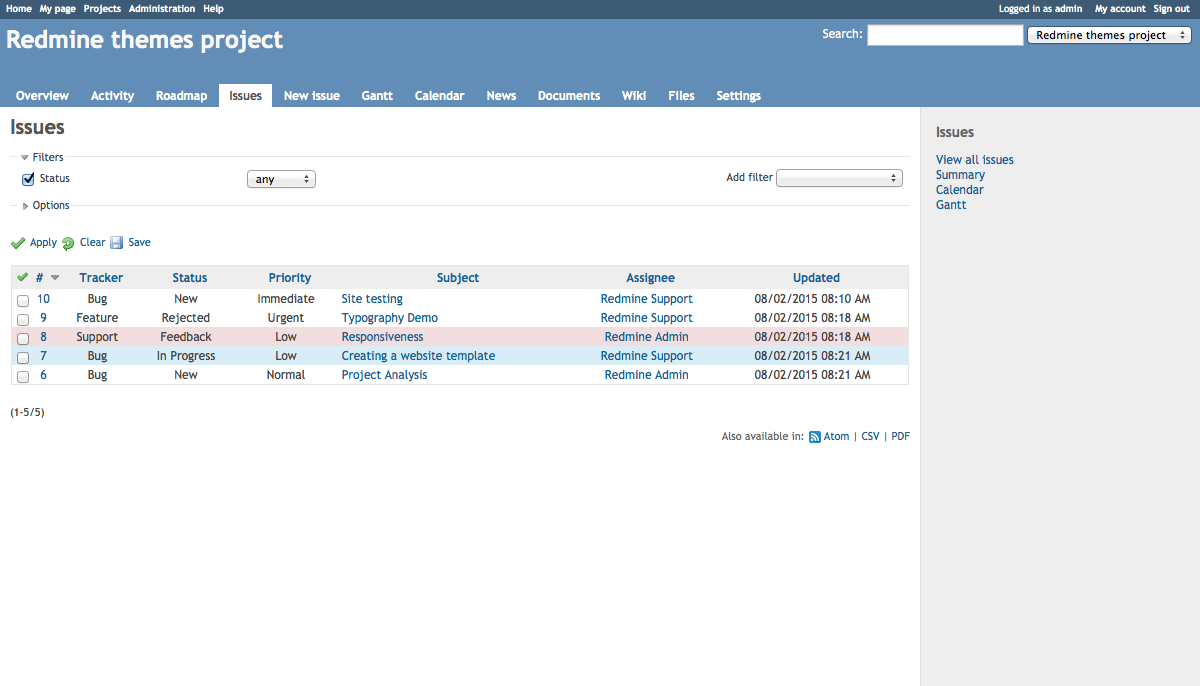1200x686 pixels.
Task: Open My account link
Action: coord(1120,8)
